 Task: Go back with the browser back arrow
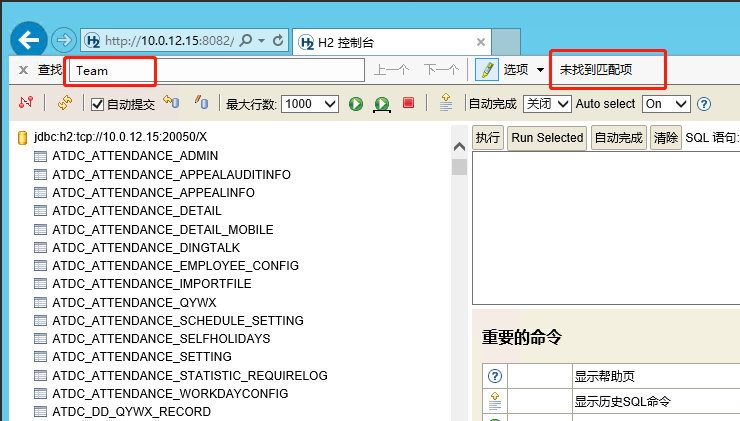click(29, 40)
